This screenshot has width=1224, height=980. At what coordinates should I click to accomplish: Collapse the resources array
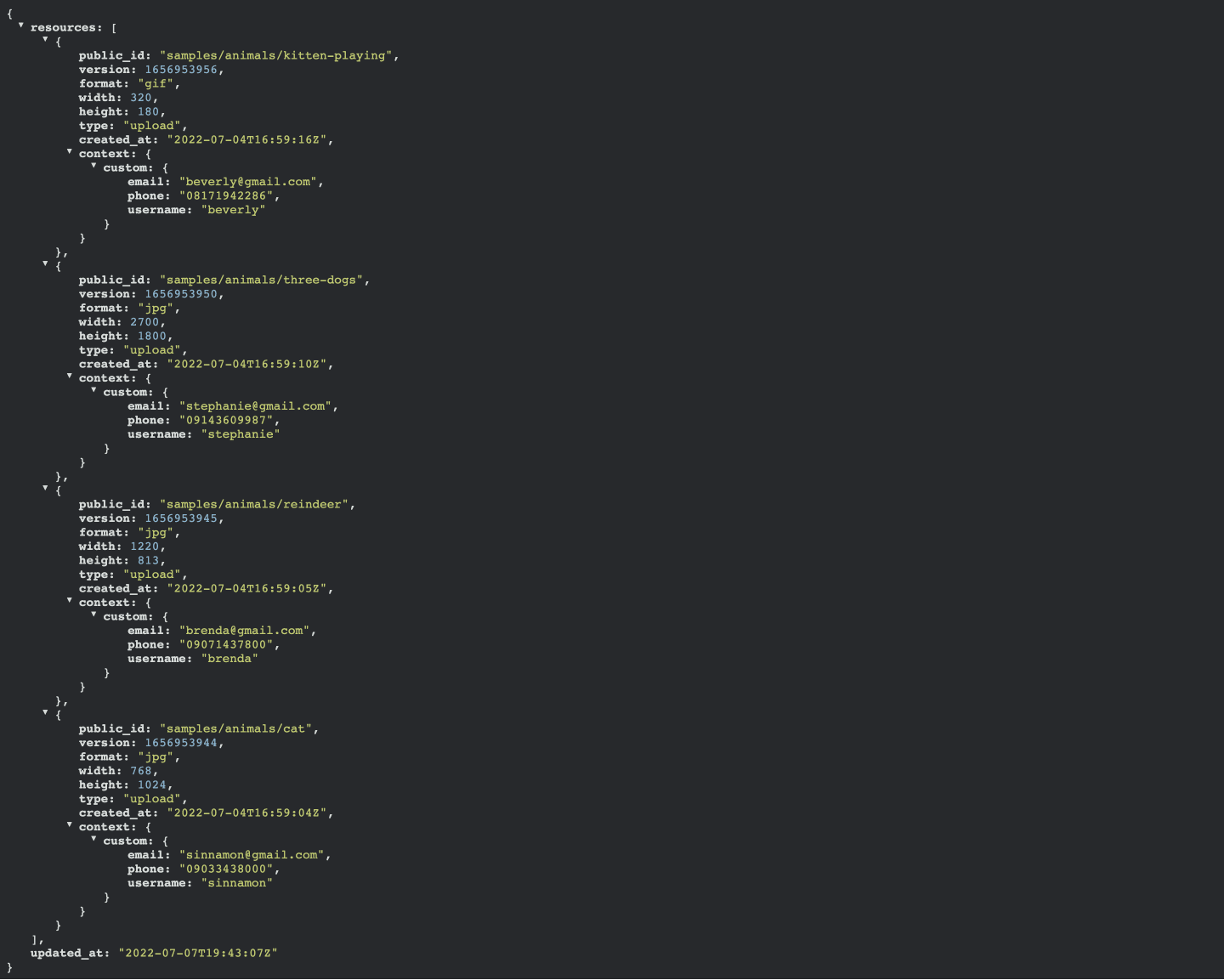click(21, 25)
